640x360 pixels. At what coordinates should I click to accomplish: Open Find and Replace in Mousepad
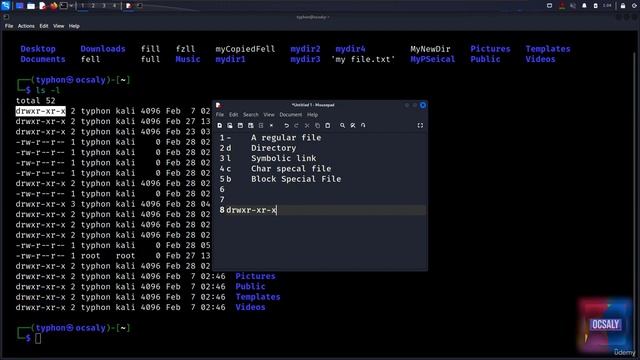pyautogui.click(x=353, y=125)
